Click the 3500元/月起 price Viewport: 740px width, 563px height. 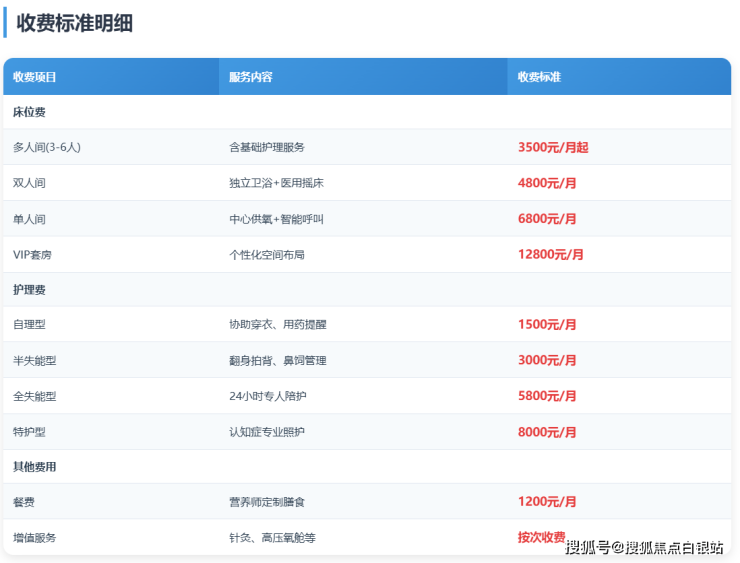pyautogui.click(x=553, y=147)
